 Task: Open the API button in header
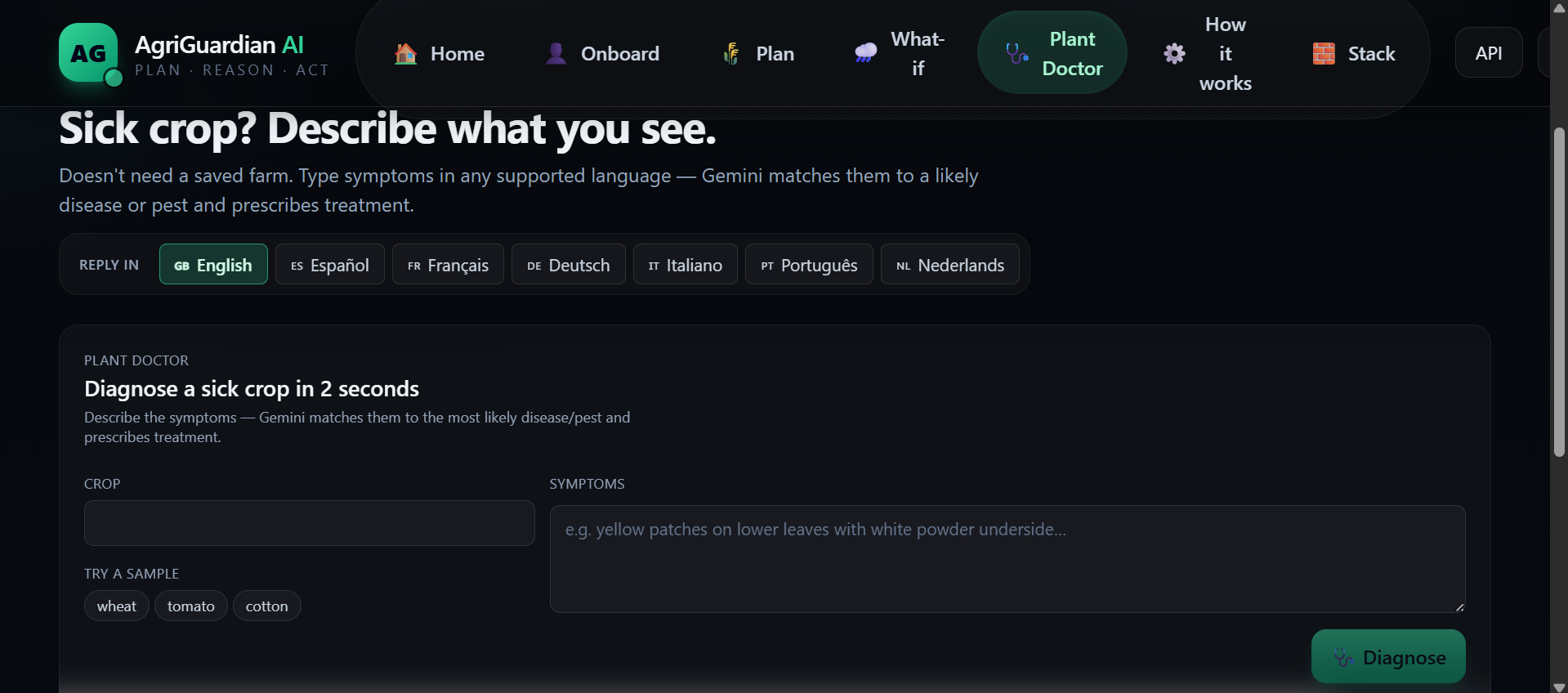tap(1489, 53)
